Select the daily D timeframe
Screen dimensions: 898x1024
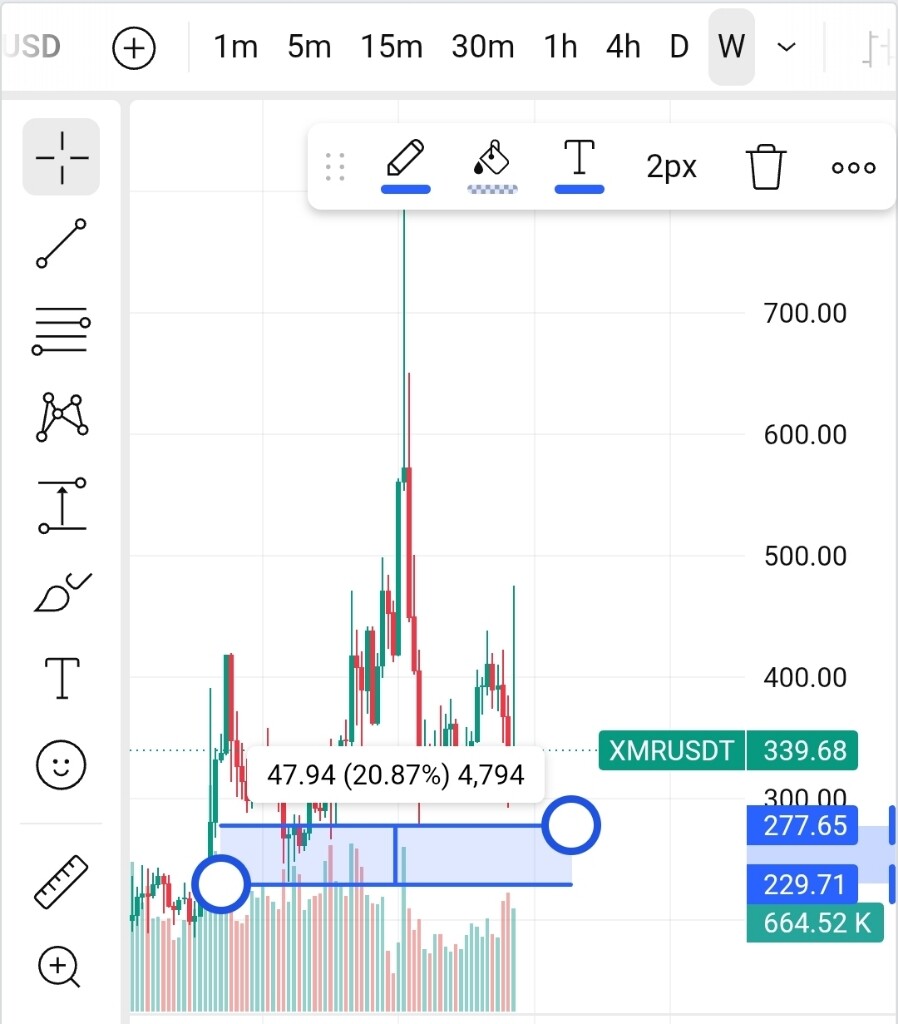point(679,47)
